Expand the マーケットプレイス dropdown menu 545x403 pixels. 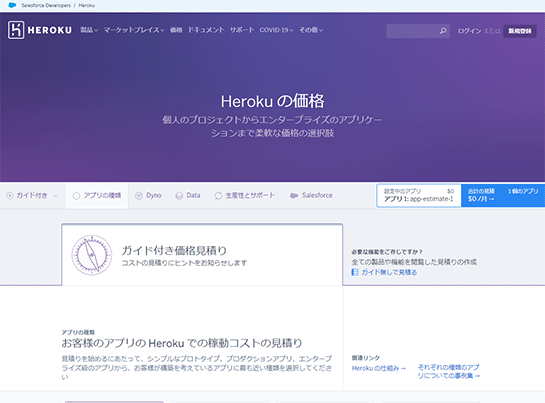[134, 30]
